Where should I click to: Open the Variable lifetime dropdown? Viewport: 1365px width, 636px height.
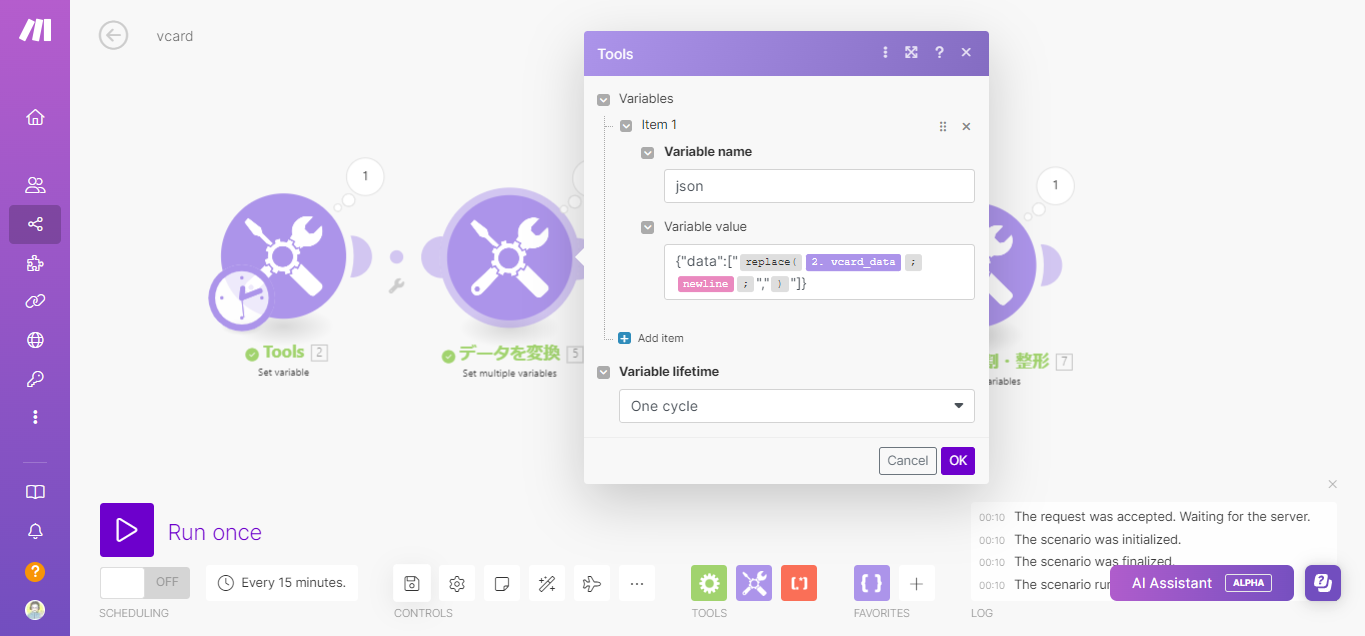[x=796, y=406]
